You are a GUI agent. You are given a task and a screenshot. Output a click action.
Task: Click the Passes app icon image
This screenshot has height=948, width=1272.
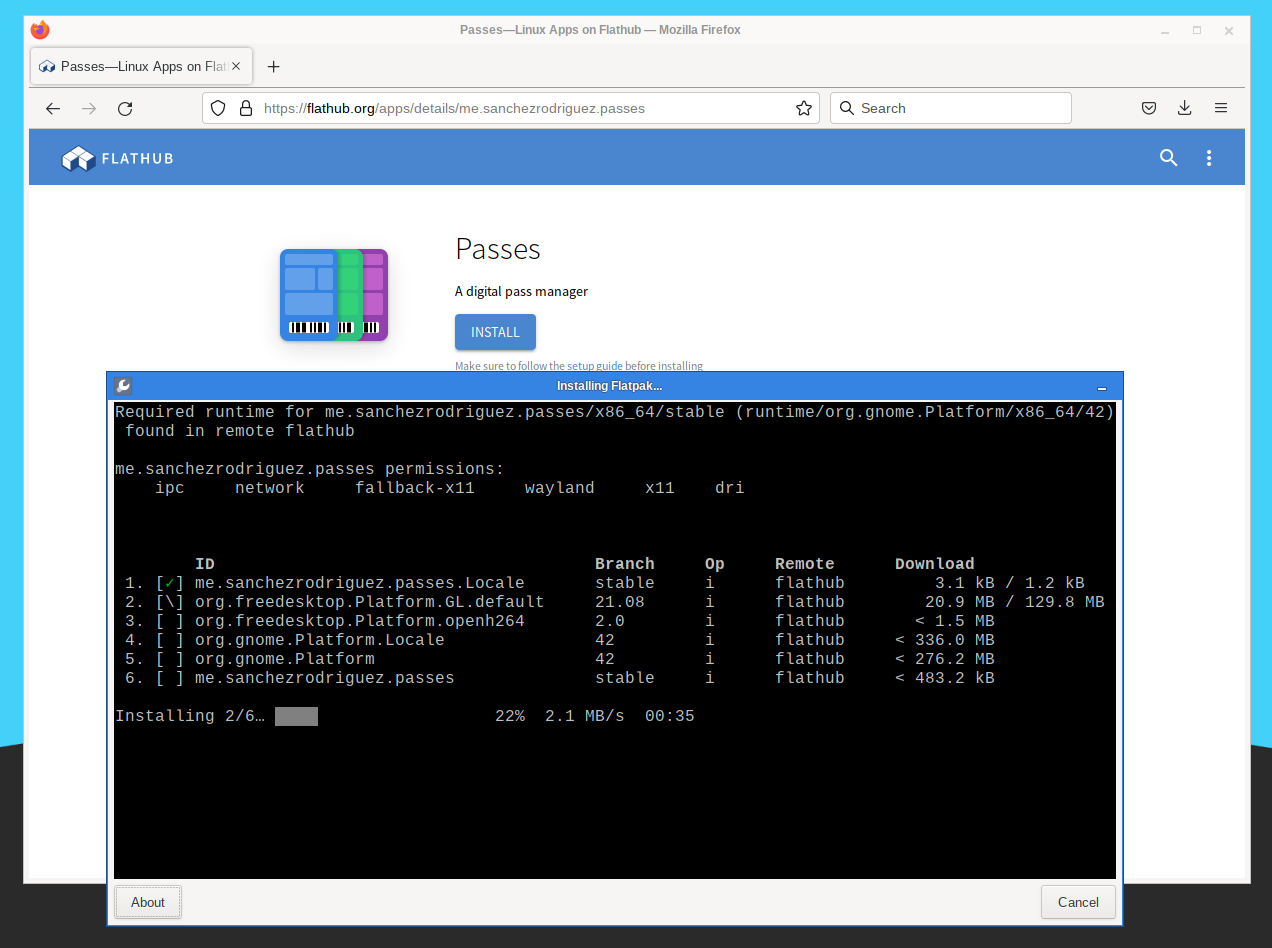coord(334,295)
